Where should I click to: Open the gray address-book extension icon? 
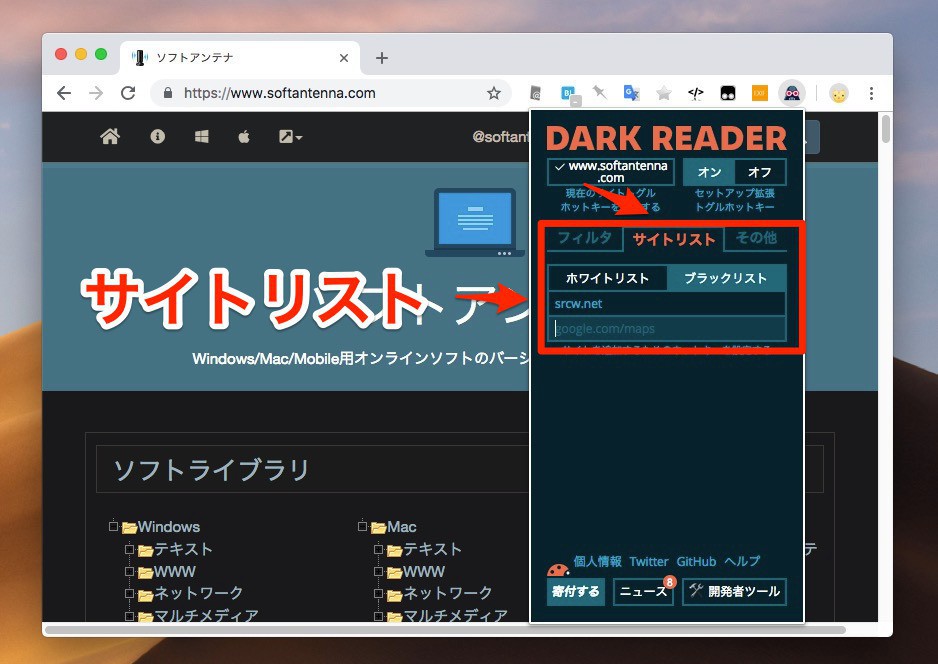pyautogui.click(x=535, y=93)
